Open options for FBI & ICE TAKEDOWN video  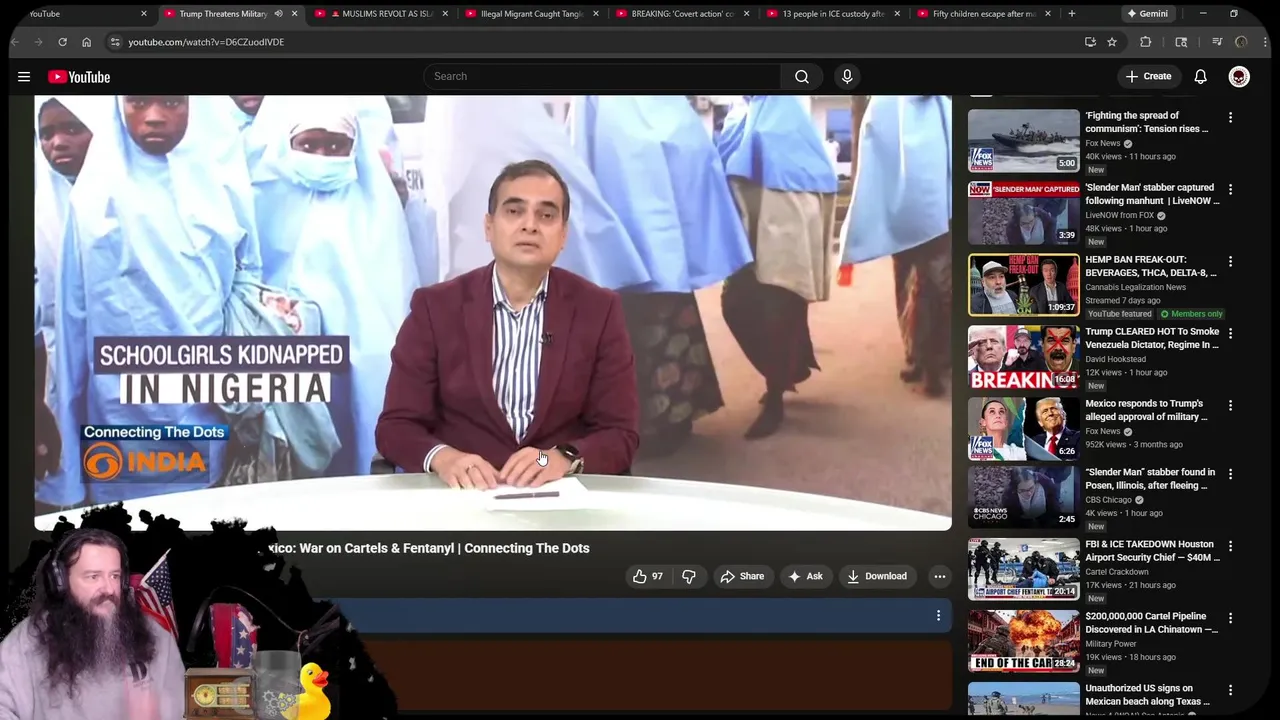1231,547
